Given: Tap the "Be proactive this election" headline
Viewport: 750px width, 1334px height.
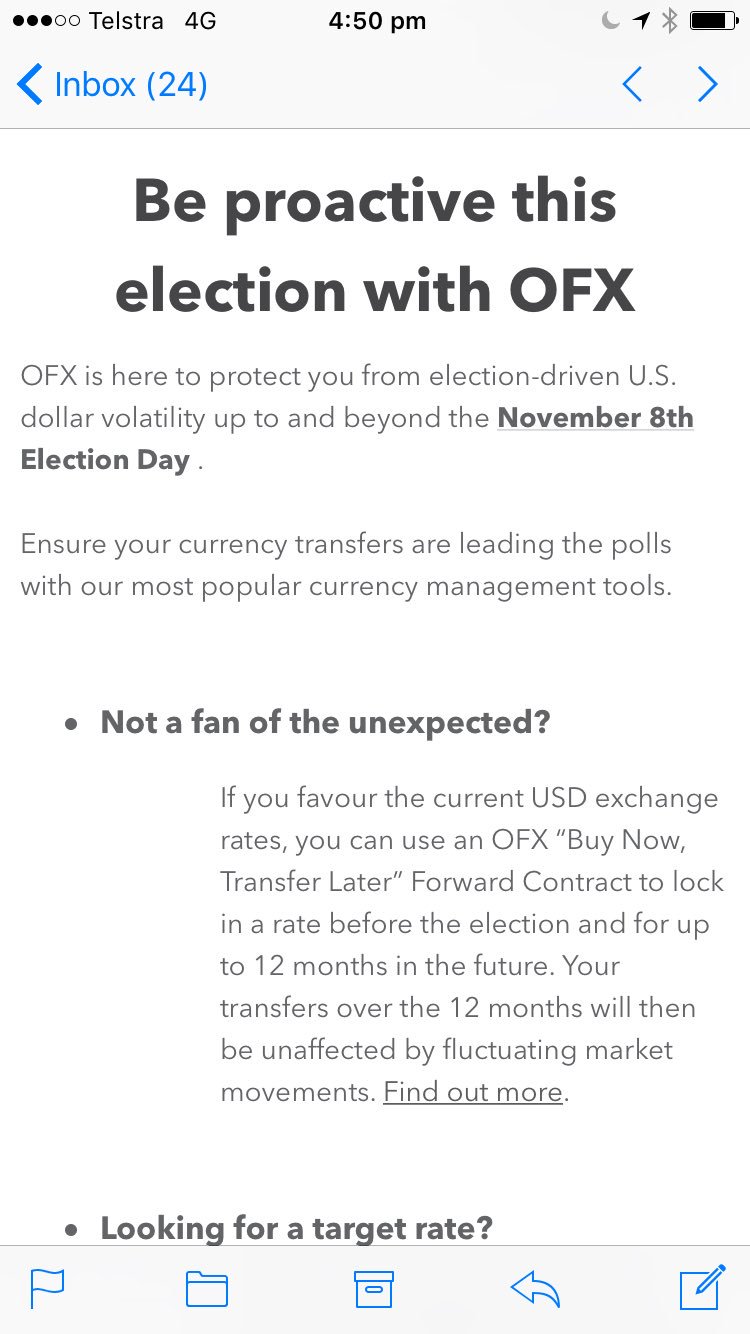Looking at the screenshot, I should [x=375, y=245].
